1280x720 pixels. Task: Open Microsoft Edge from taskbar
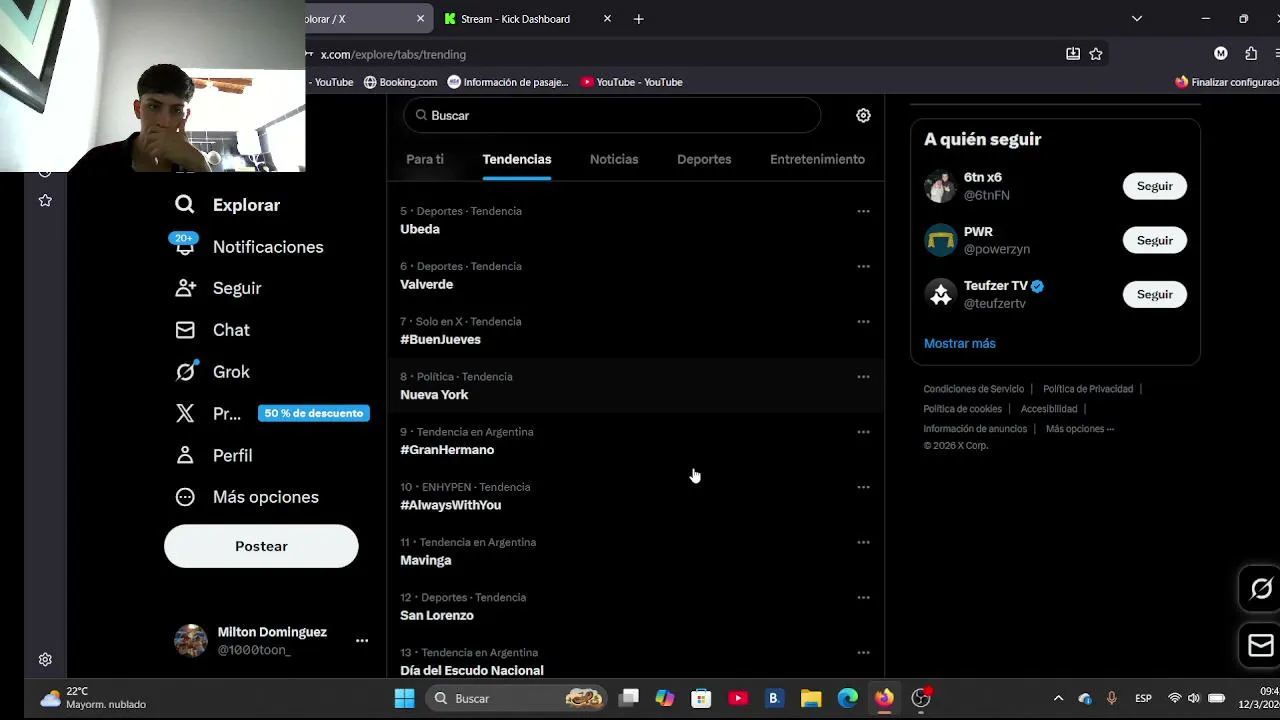click(848, 698)
